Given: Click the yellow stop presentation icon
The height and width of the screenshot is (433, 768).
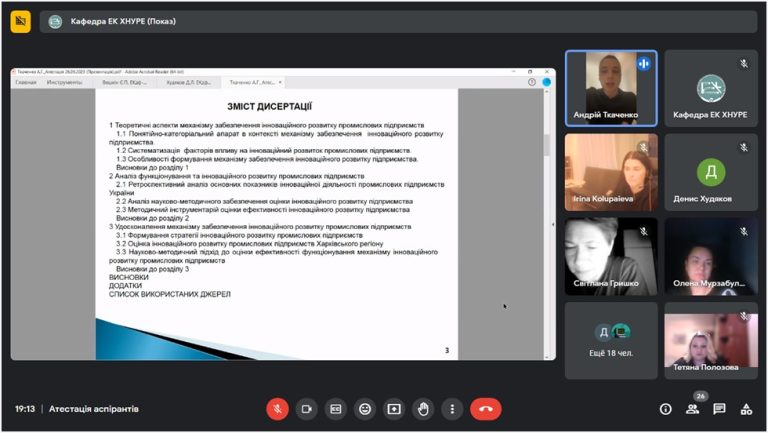Looking at the screenshot, I should pyautogui.click(x=21, y=21).
